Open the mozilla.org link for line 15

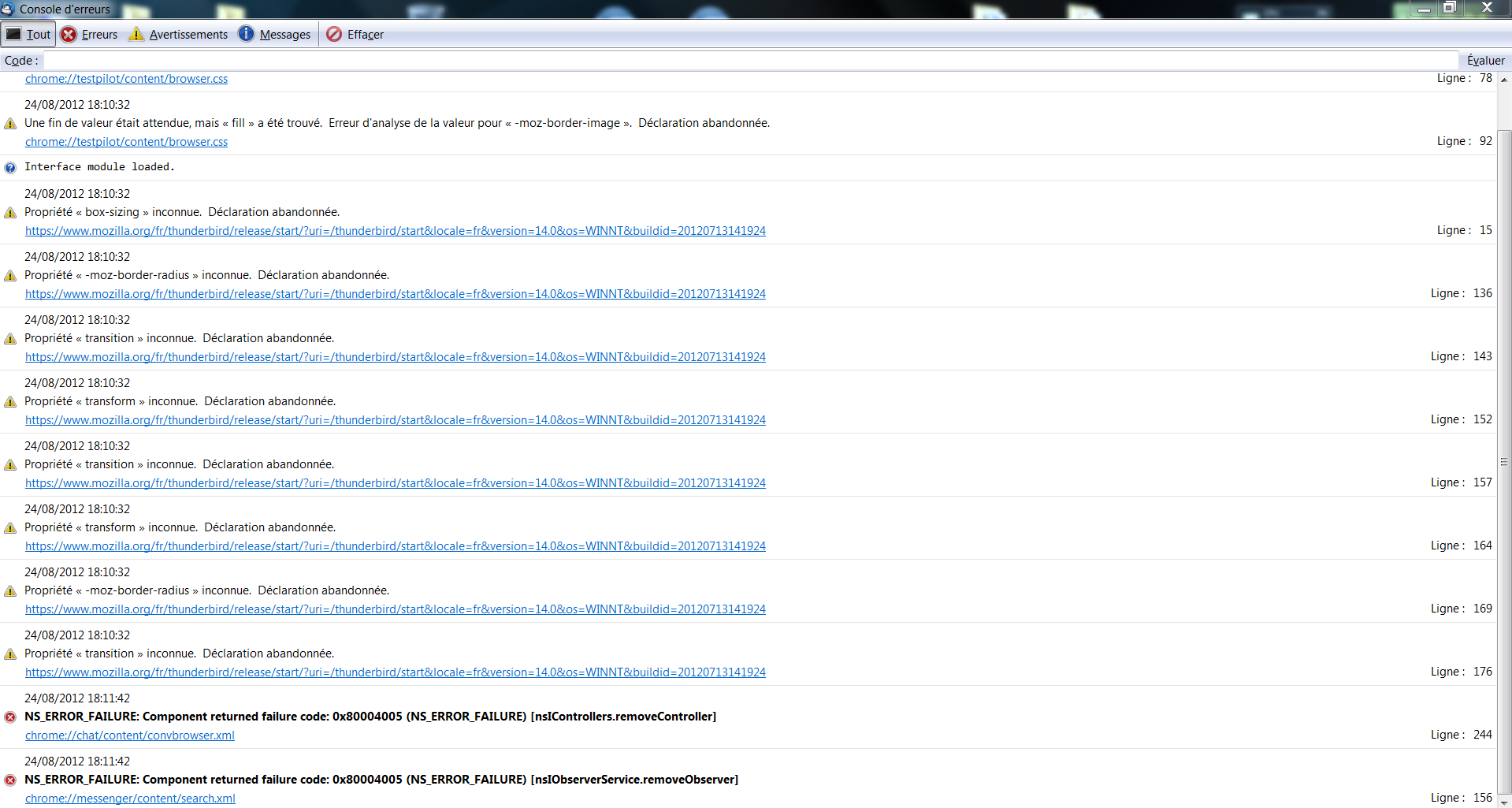click(396, 231)
